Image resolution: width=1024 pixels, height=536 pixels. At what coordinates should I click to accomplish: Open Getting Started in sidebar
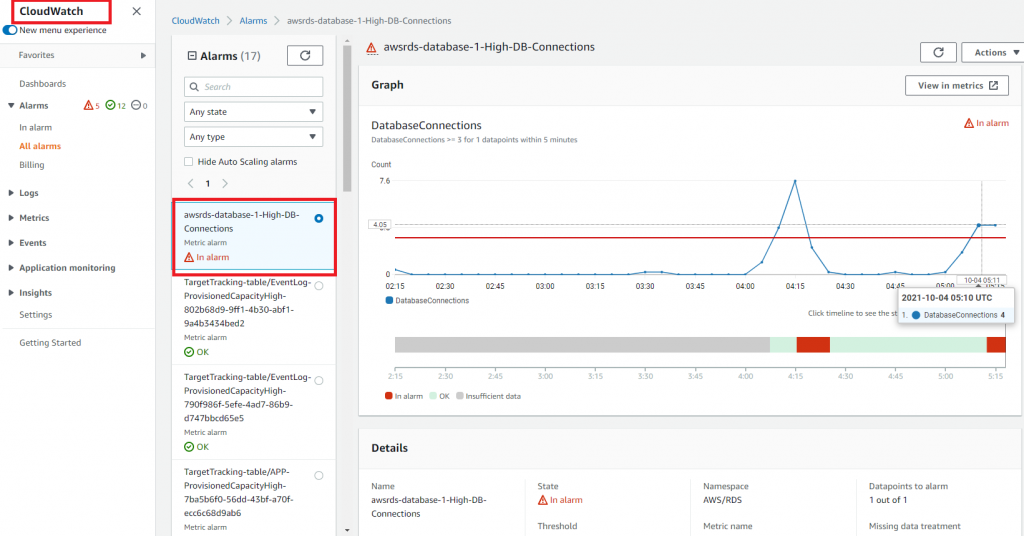50,343
